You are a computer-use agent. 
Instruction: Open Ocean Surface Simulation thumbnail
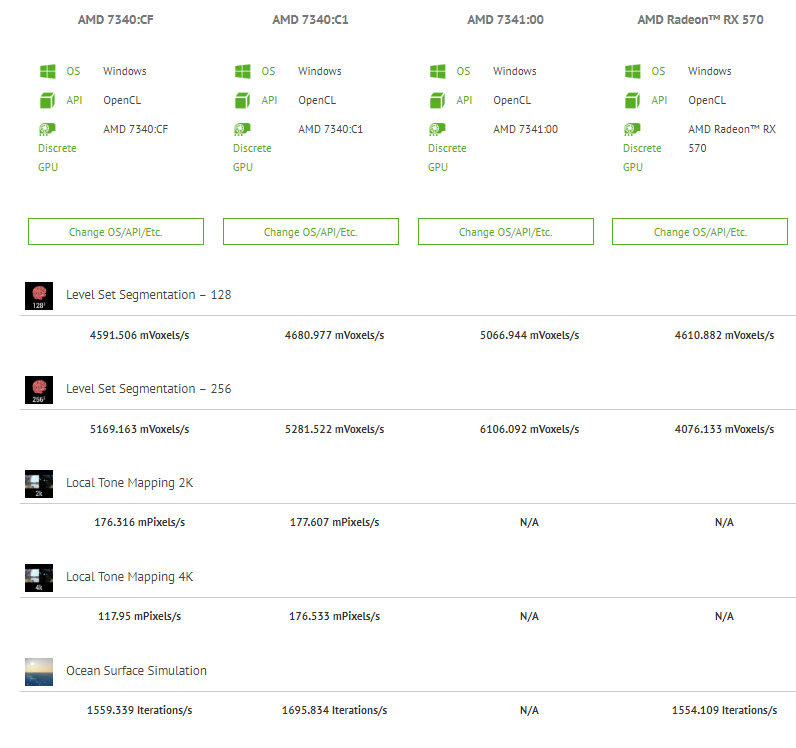pyautogui.click(x=39, y=672)
